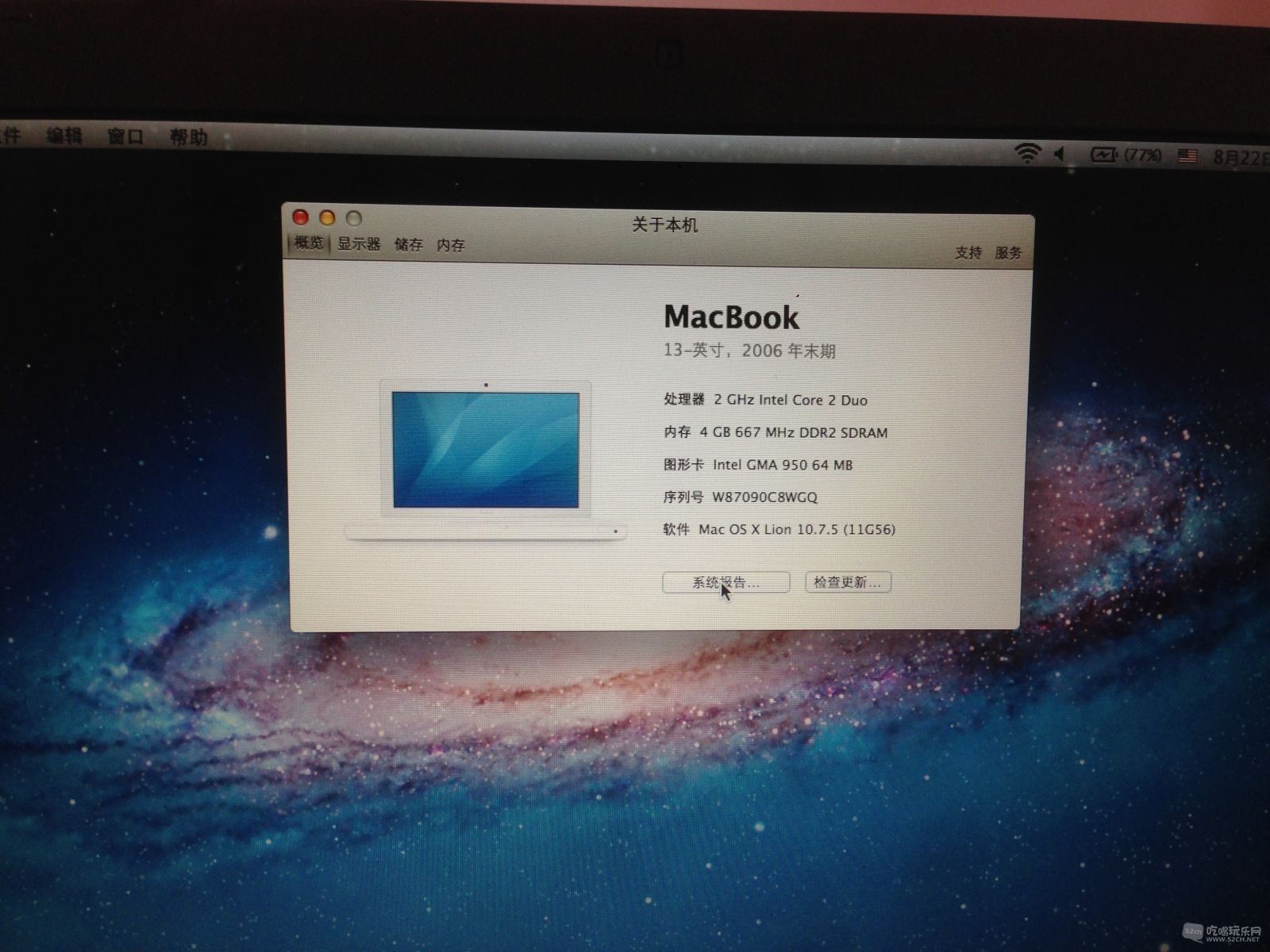This screenshot has width=1270, height=952.
Task: Click the battery status icon
Action: (1104, 155)
